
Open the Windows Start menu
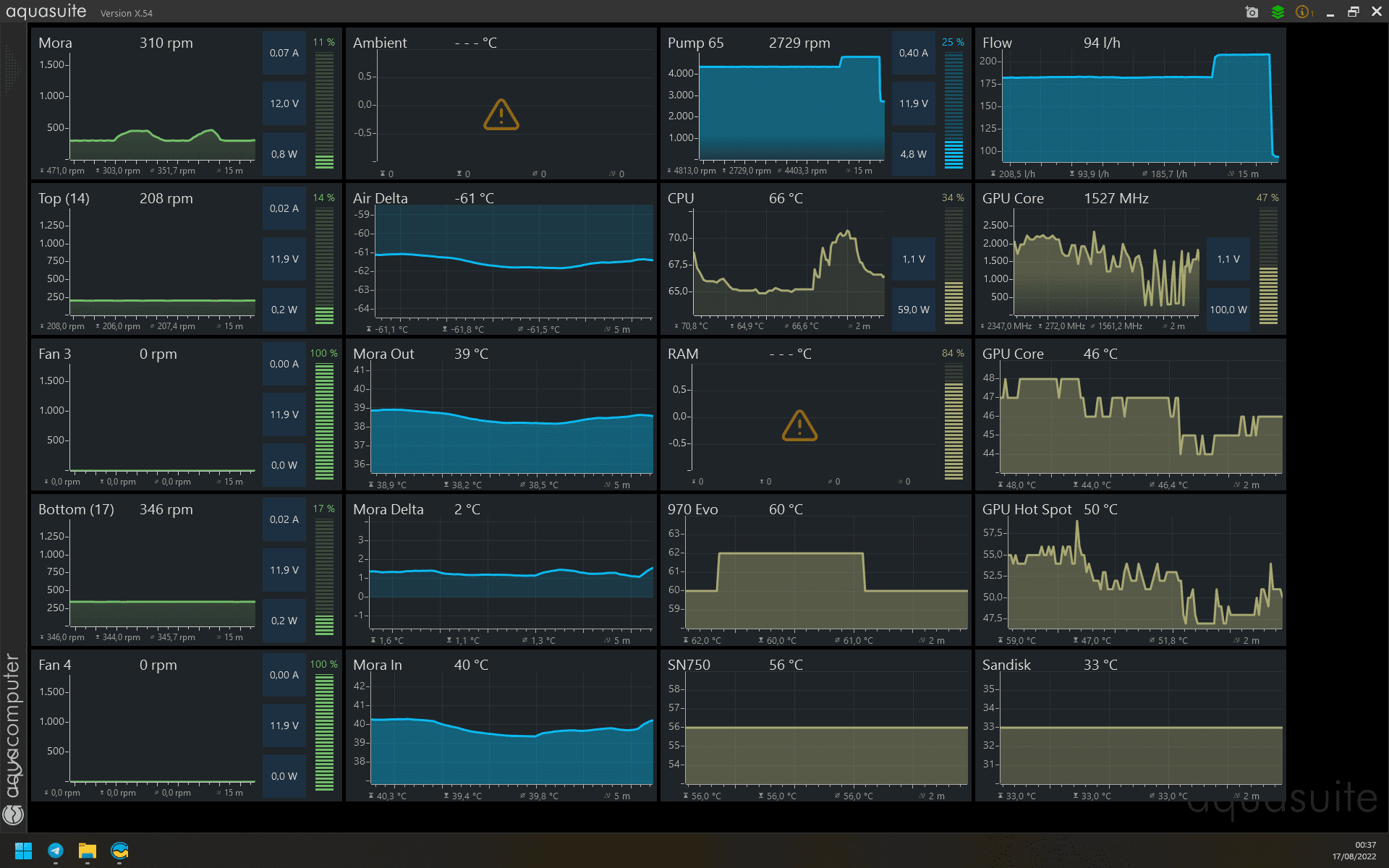coord(23,851)
